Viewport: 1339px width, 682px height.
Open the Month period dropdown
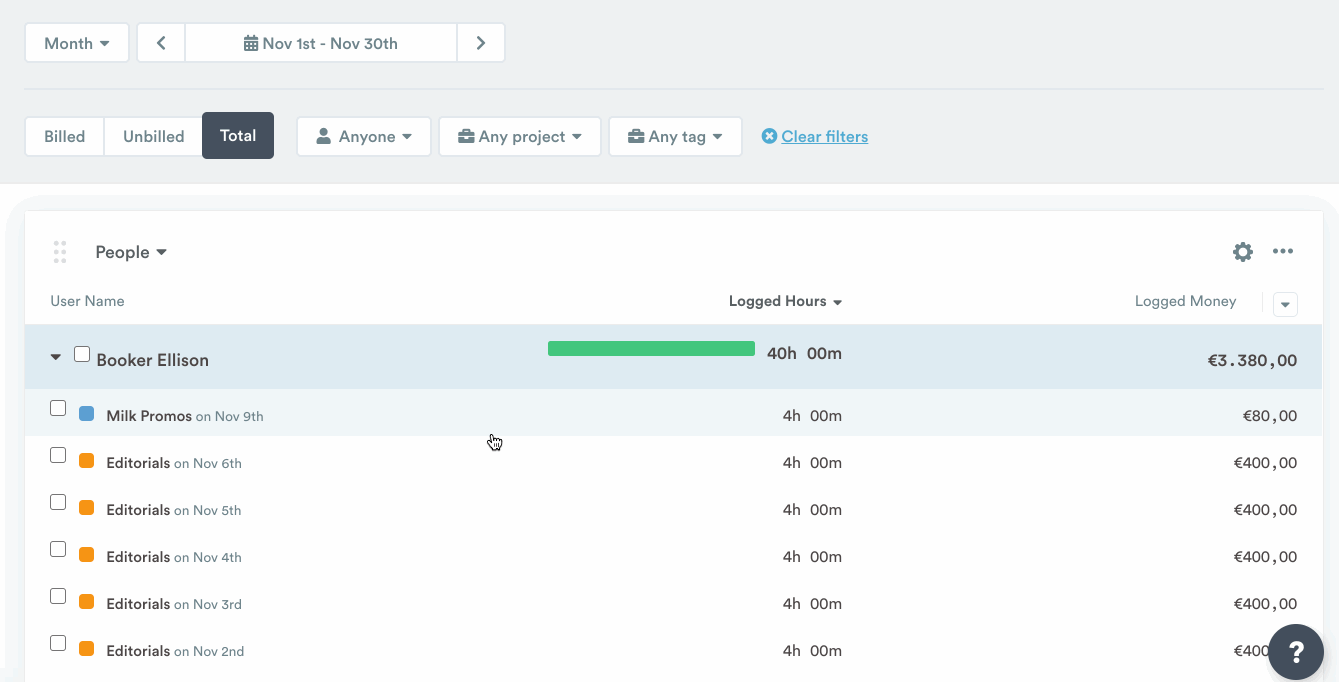pyautogui.click(x=77, y=43)
